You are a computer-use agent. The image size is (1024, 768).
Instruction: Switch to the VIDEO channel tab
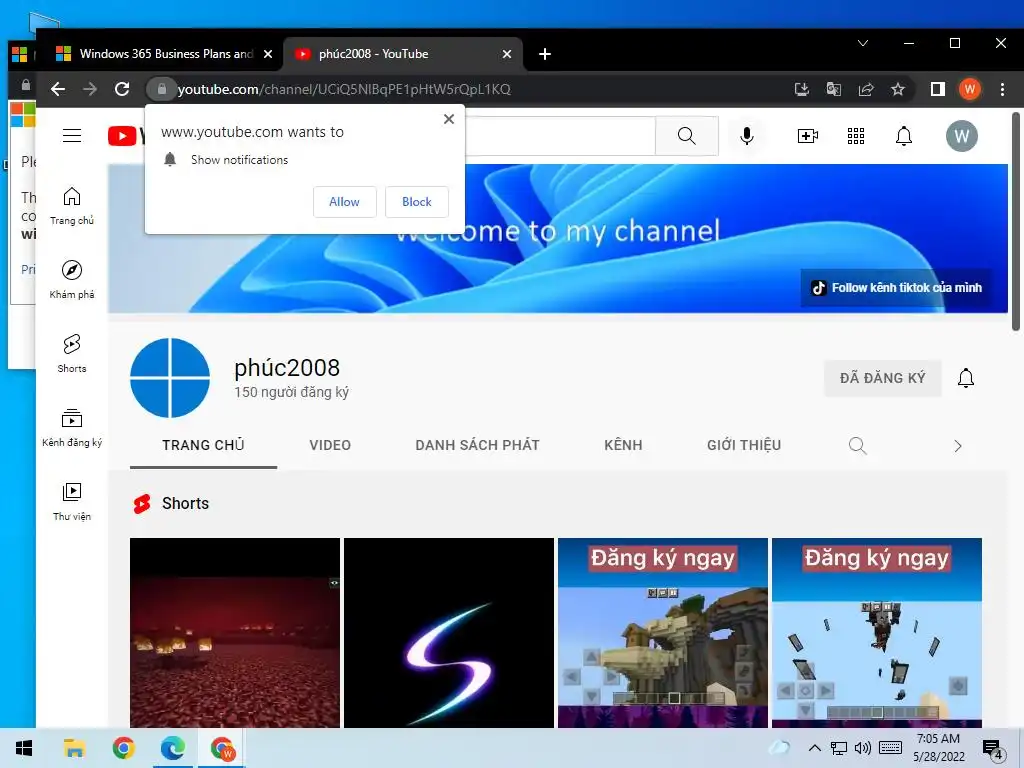[330, 445]
